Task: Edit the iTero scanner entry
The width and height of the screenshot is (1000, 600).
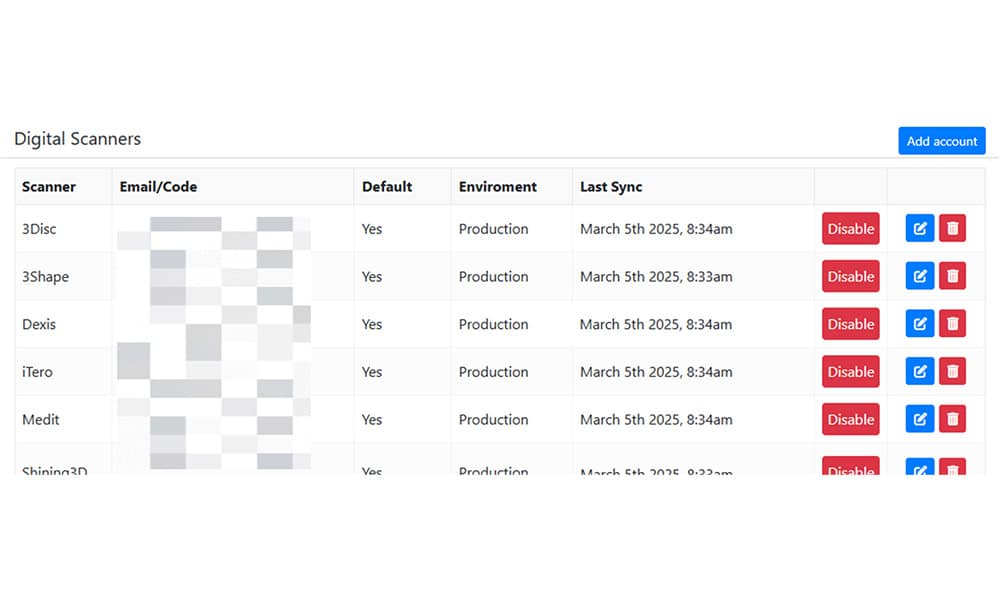Action: pyautogui.click(x=920, y=372)
